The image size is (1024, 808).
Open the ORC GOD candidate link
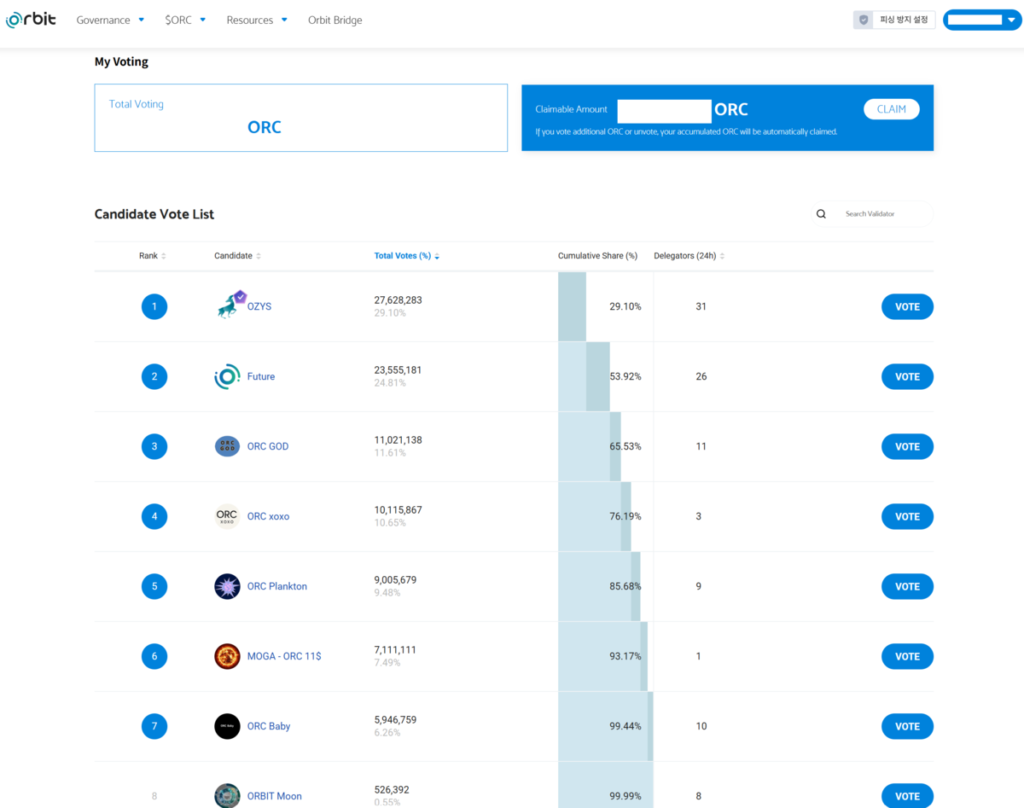[268, 446]
